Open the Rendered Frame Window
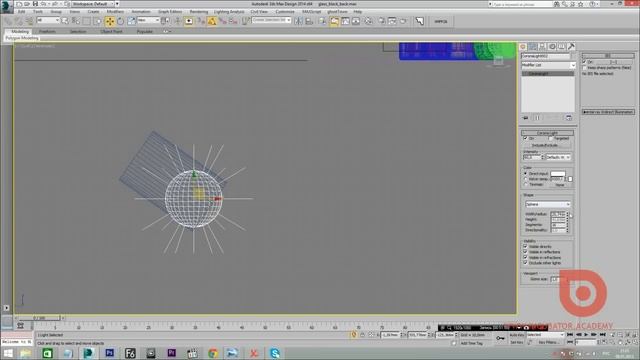 point(392,21)
